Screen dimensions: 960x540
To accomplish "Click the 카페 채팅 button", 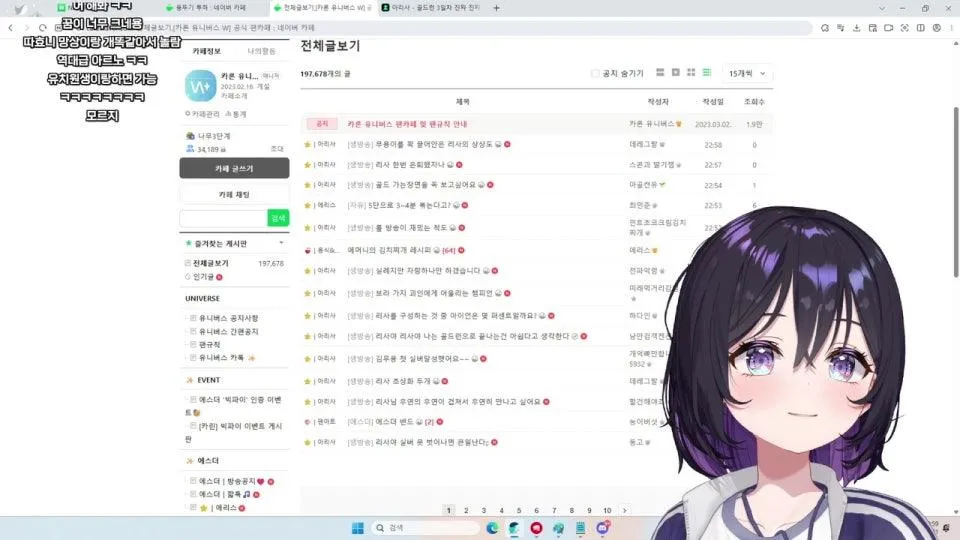I will click(x=234, y=195).
